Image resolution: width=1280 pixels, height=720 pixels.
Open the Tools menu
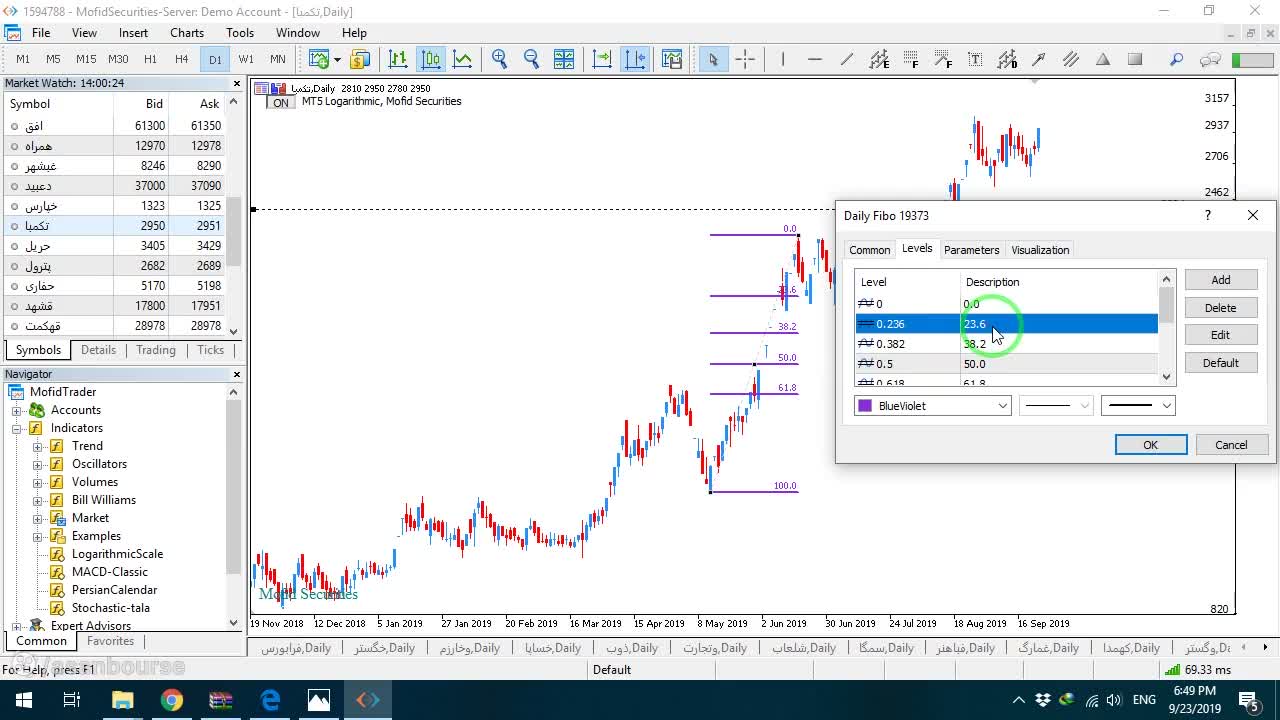(240, 33)
